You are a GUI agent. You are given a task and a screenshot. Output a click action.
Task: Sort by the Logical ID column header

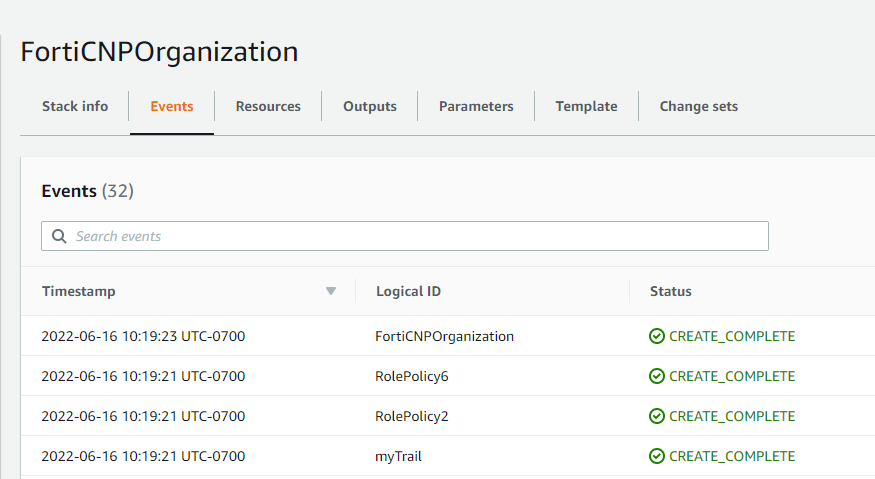pos(408,292)
